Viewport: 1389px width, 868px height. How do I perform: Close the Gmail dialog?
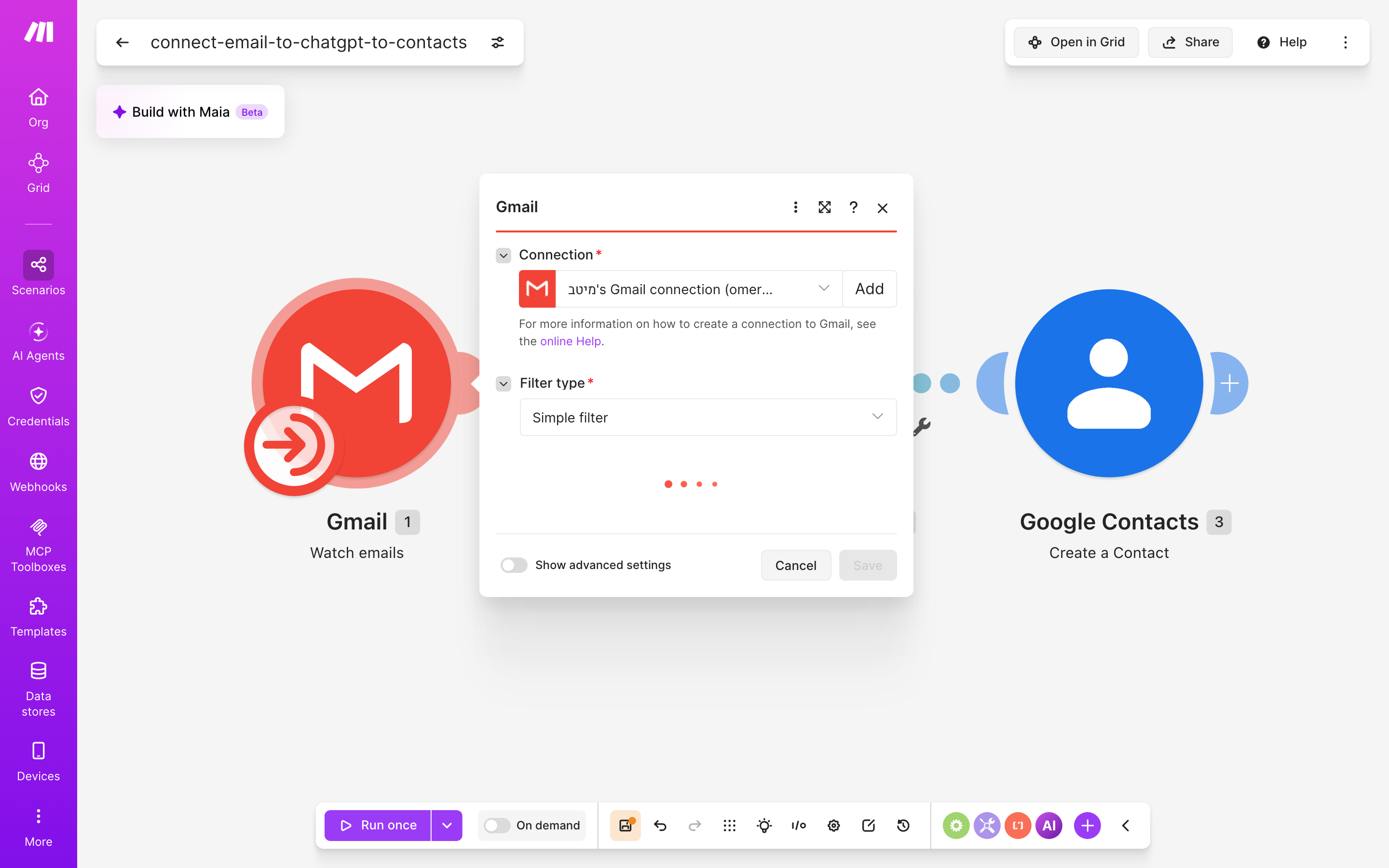(883, 208)
